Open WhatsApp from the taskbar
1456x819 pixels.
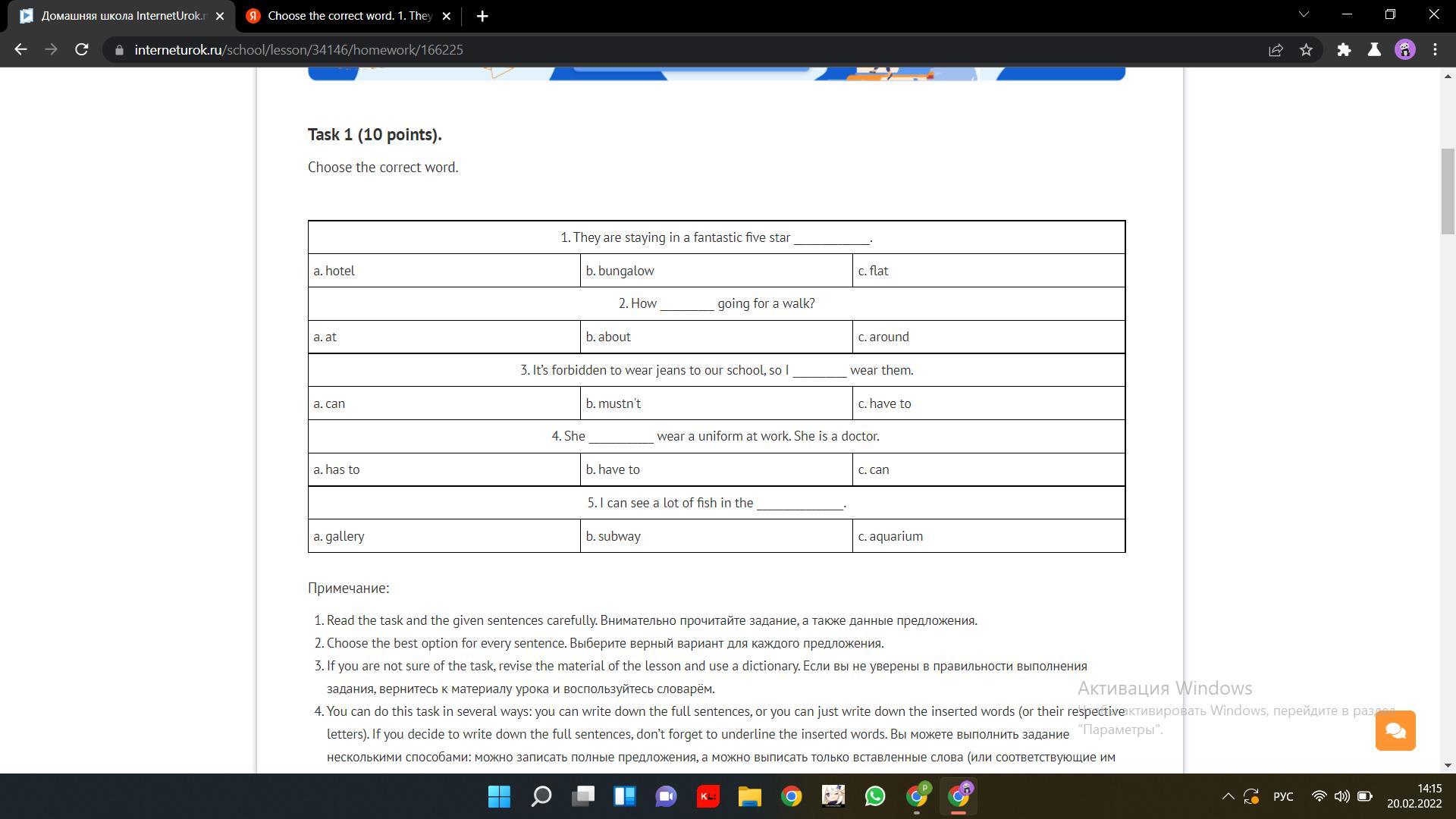click(x=875, y=796)
